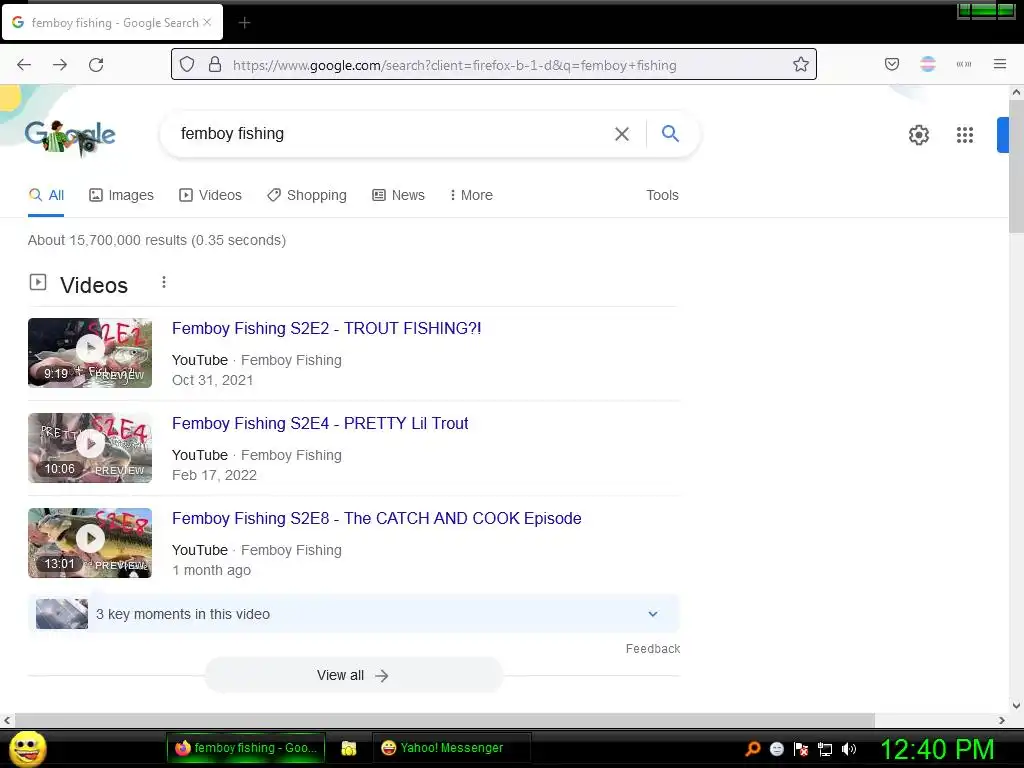Click the View all videos button
Viewport: 1024px width, 768px height.
(353, 675)
